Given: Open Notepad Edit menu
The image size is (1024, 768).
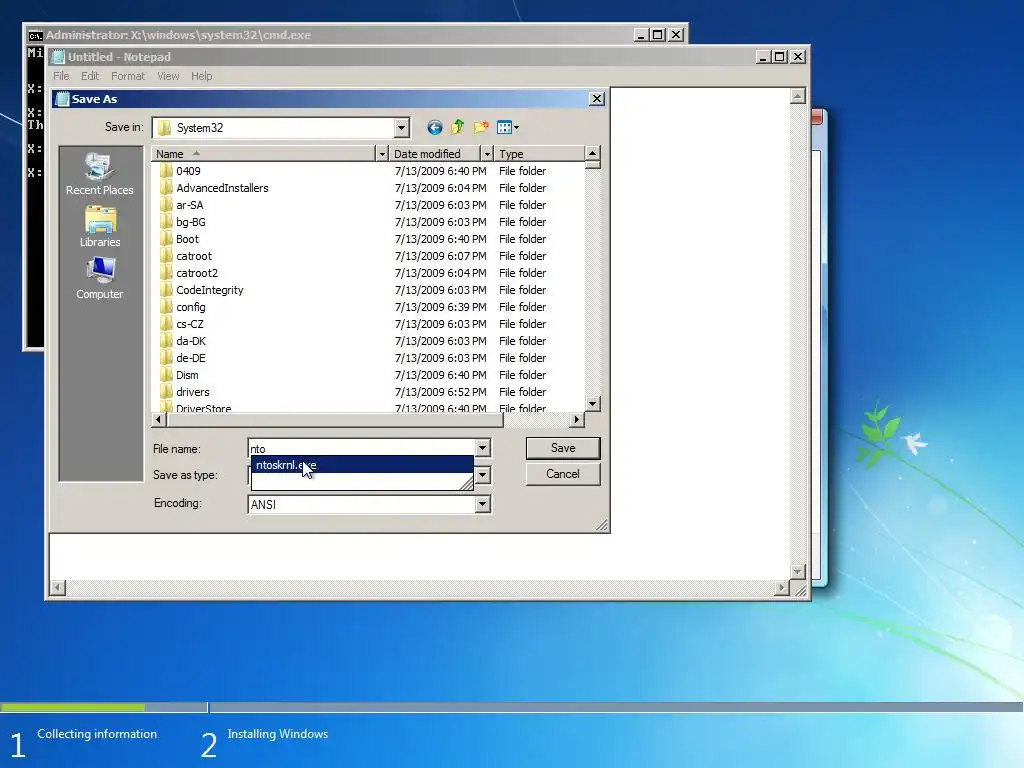Looking at the screenshot, I should pyautogui.click(x=90, y=76).
